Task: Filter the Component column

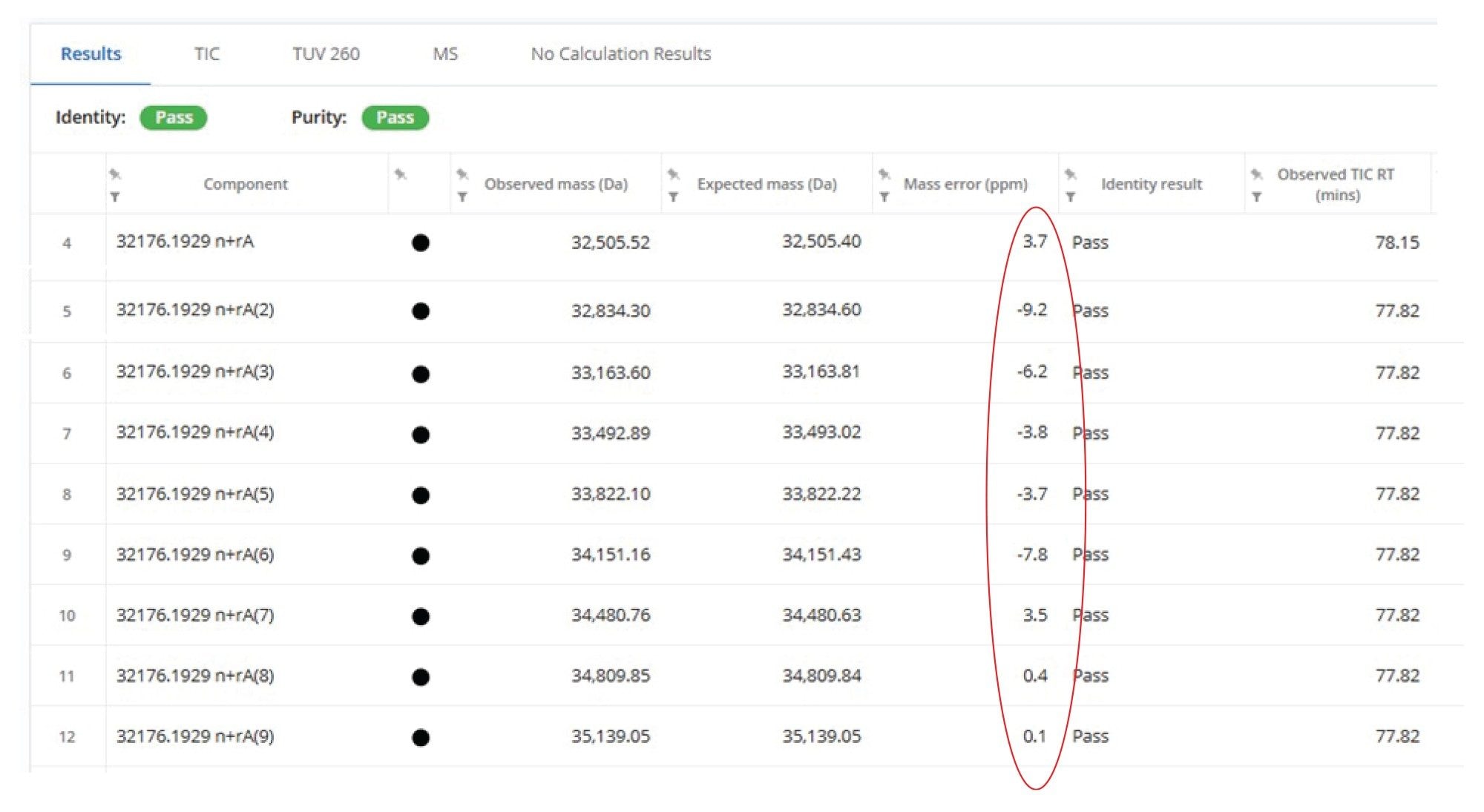Action: (115, 197)
